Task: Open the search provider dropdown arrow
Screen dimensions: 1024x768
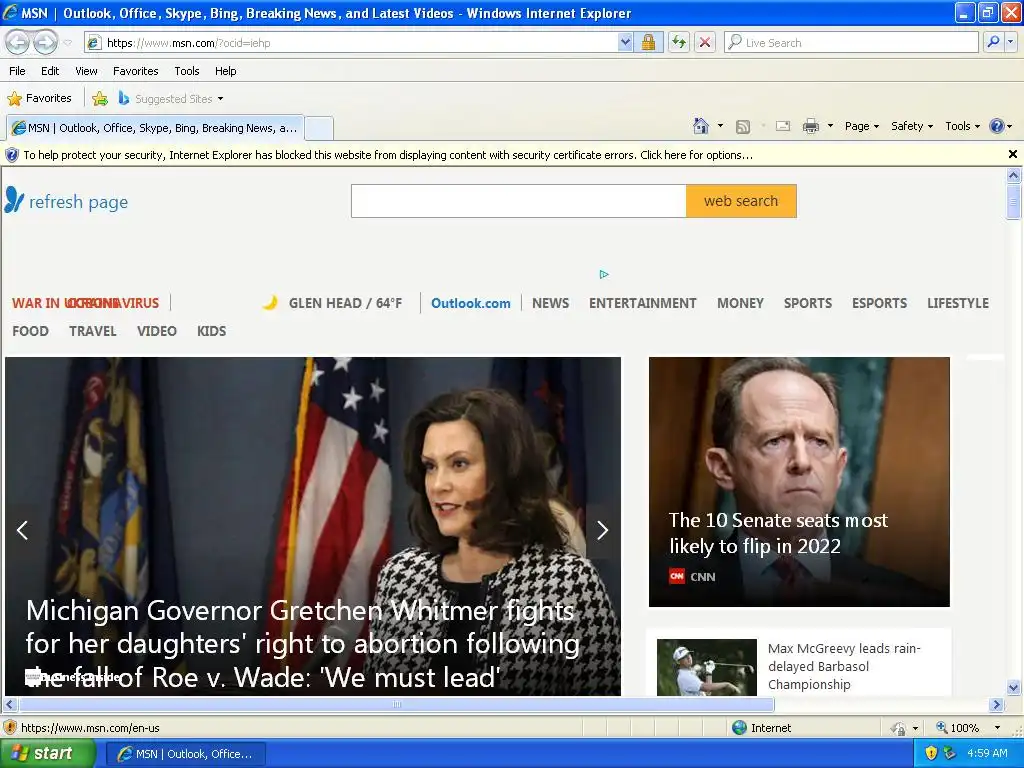Action: point(1010,42)
